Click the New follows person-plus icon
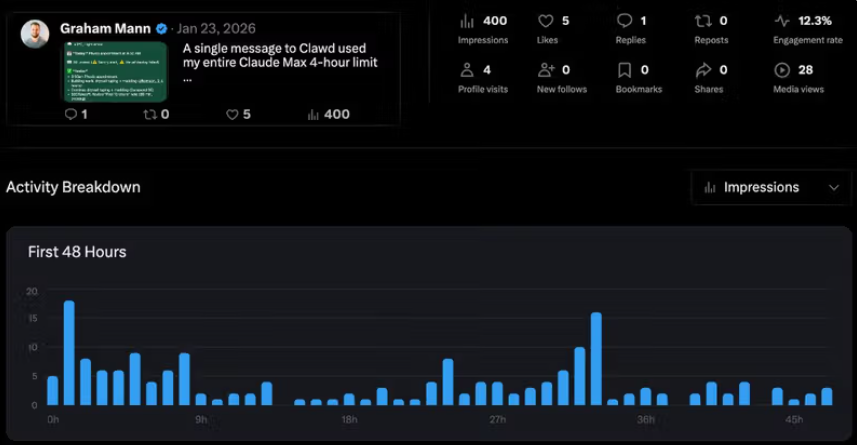857x445 pixels. tap(546, 70)
